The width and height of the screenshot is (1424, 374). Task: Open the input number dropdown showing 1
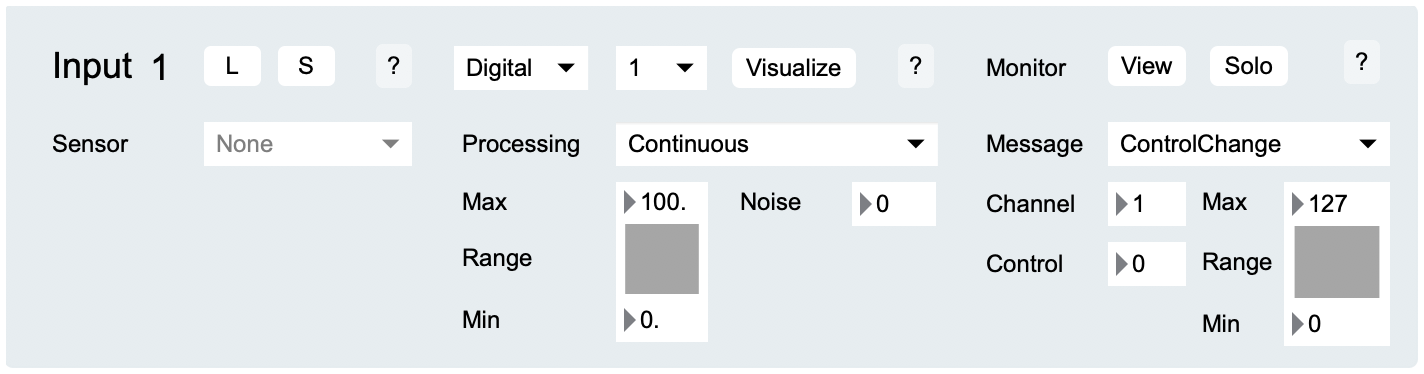point(661,68)
